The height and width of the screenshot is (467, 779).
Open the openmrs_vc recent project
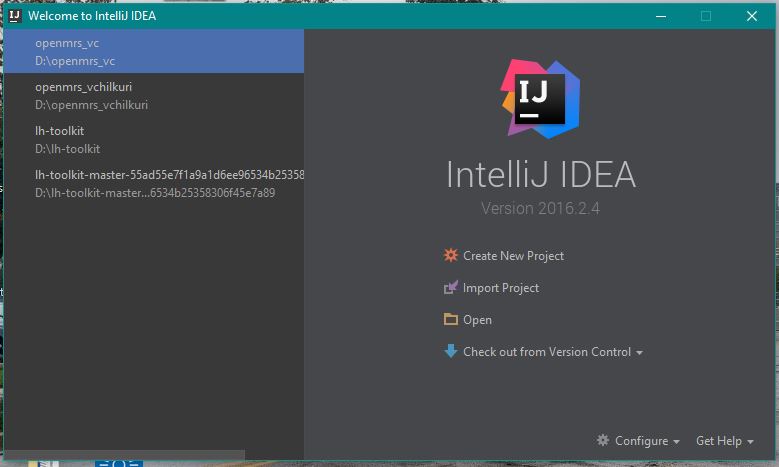point(154,51)
